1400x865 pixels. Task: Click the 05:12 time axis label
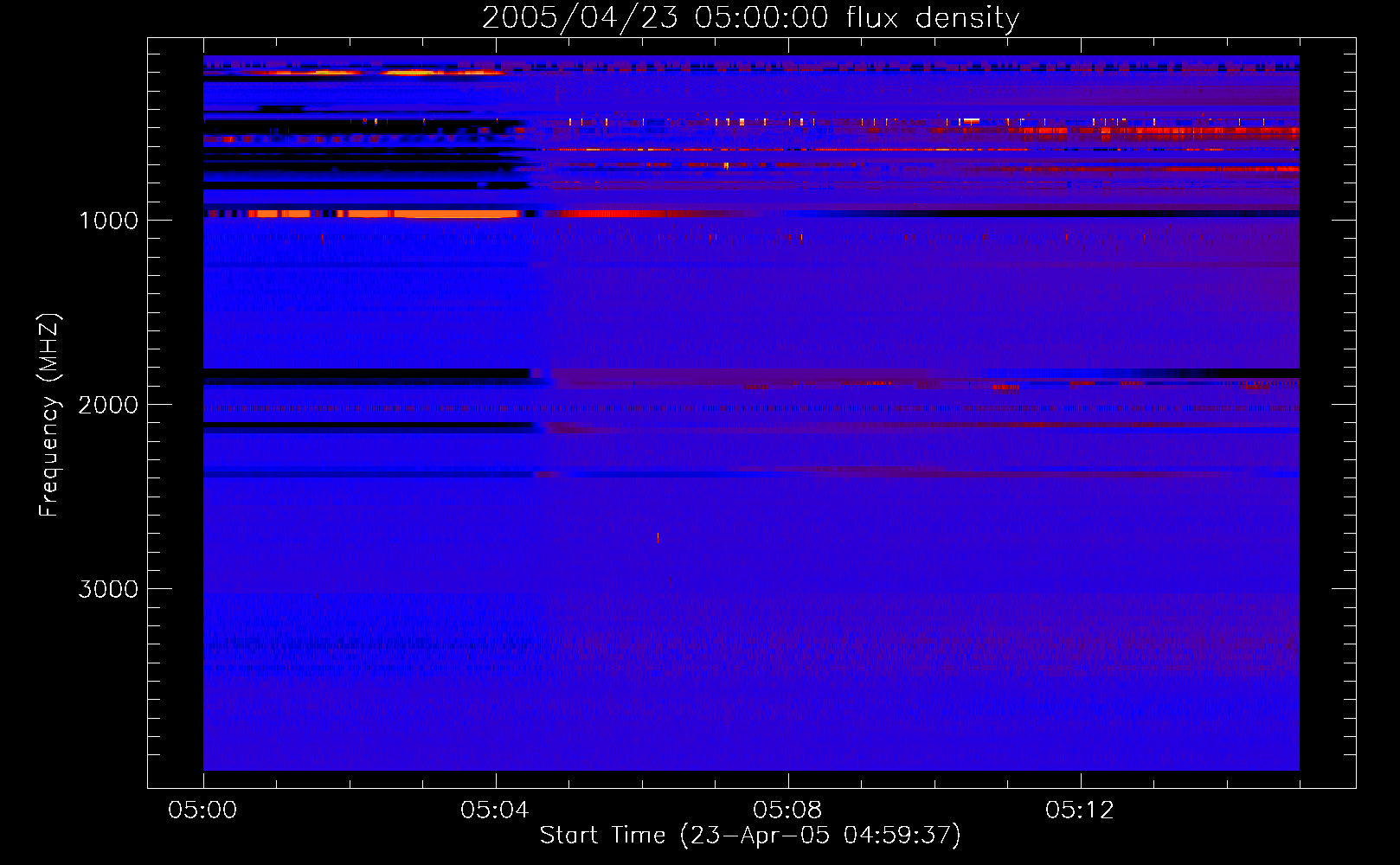[x=1080, y=810]
